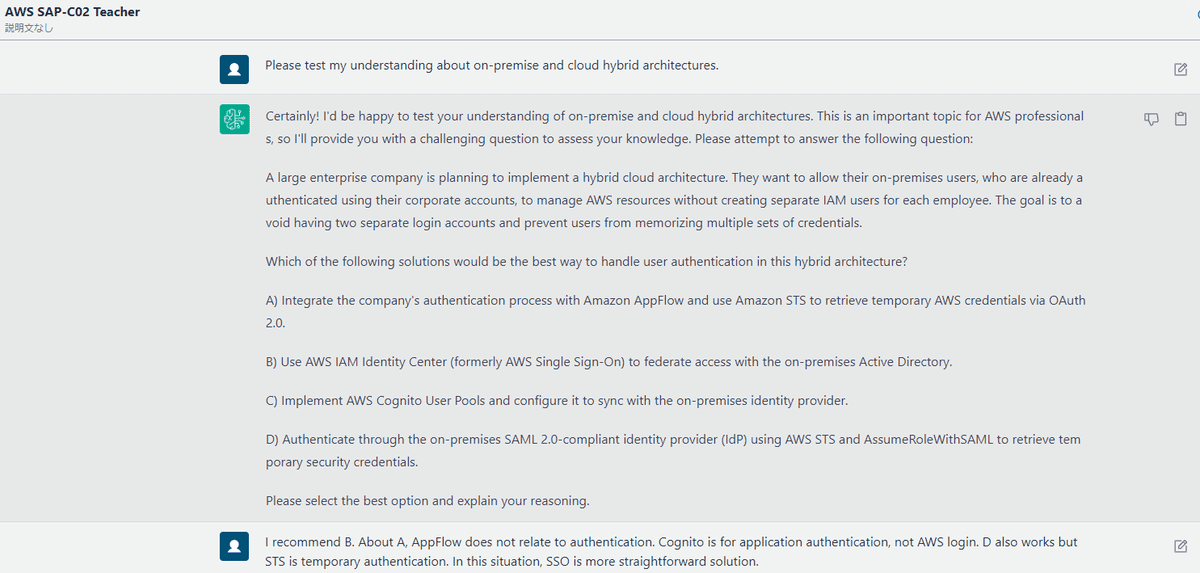Image resolution: width=1200 pixels, height=573 pixels.
Task: Click the '説明文なし' description text
Action: pos(30,28)
